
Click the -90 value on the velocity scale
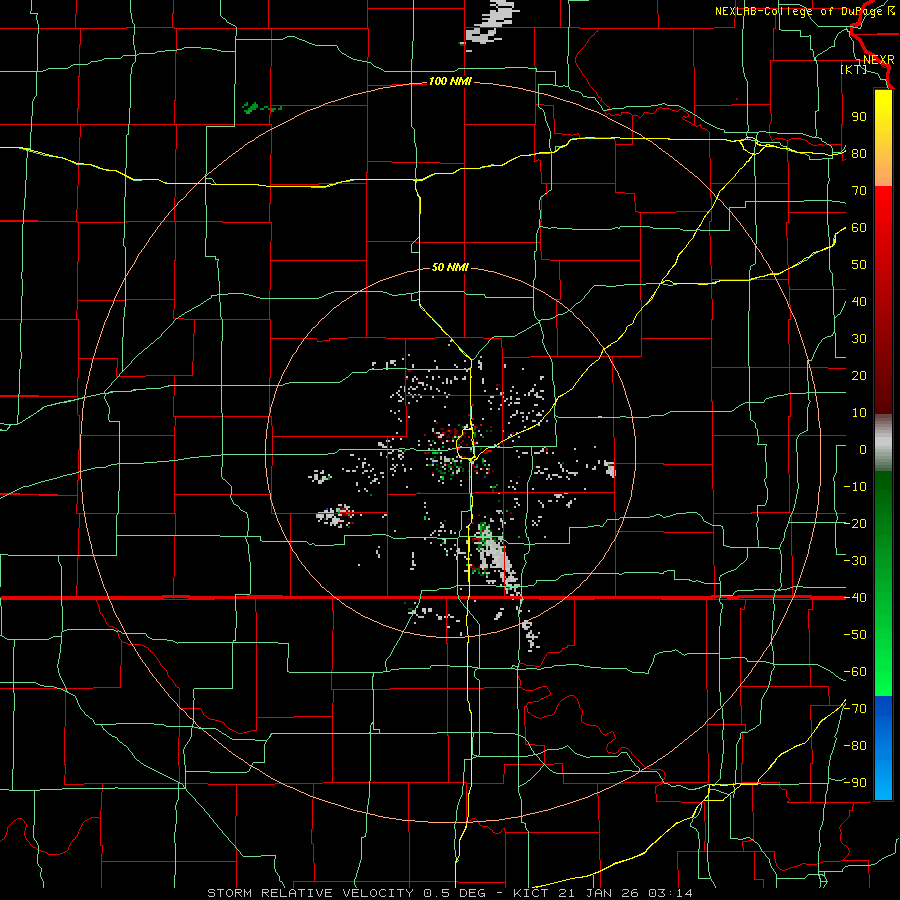click(855, 783)
